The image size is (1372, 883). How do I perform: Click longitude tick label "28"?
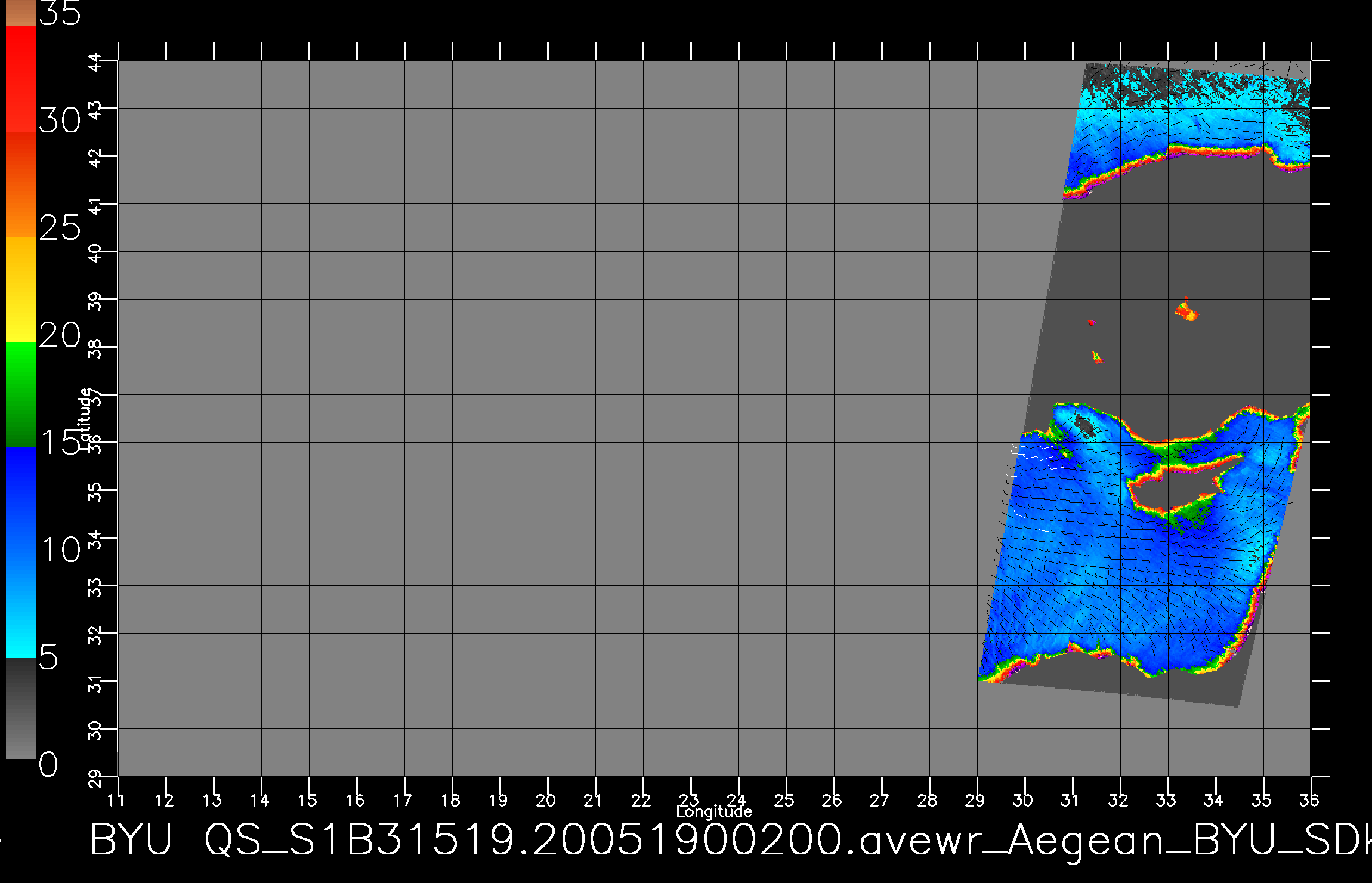pyautogui.click(x=928, y=800)
